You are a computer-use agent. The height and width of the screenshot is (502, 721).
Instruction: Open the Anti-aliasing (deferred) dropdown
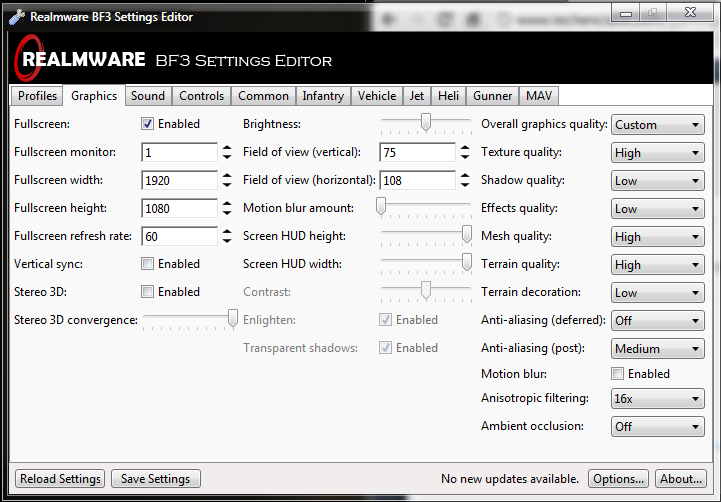coord(658,320)
